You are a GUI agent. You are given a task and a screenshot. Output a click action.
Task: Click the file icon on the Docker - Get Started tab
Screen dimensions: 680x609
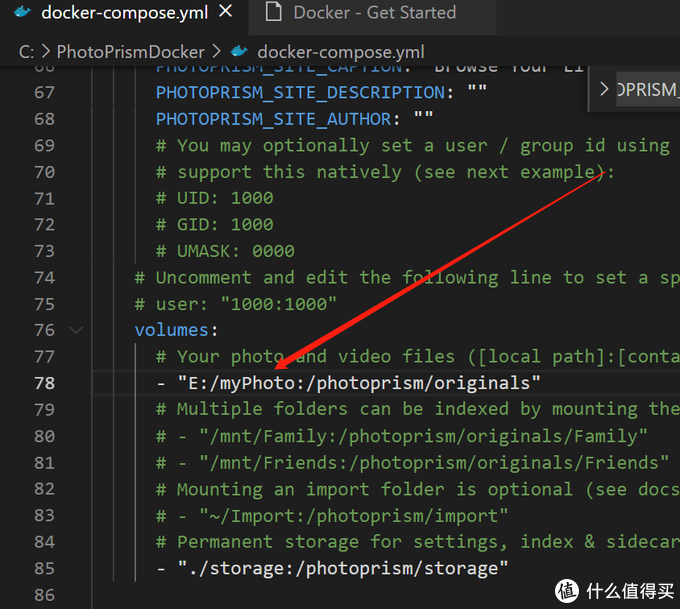(x=273, y=12)
